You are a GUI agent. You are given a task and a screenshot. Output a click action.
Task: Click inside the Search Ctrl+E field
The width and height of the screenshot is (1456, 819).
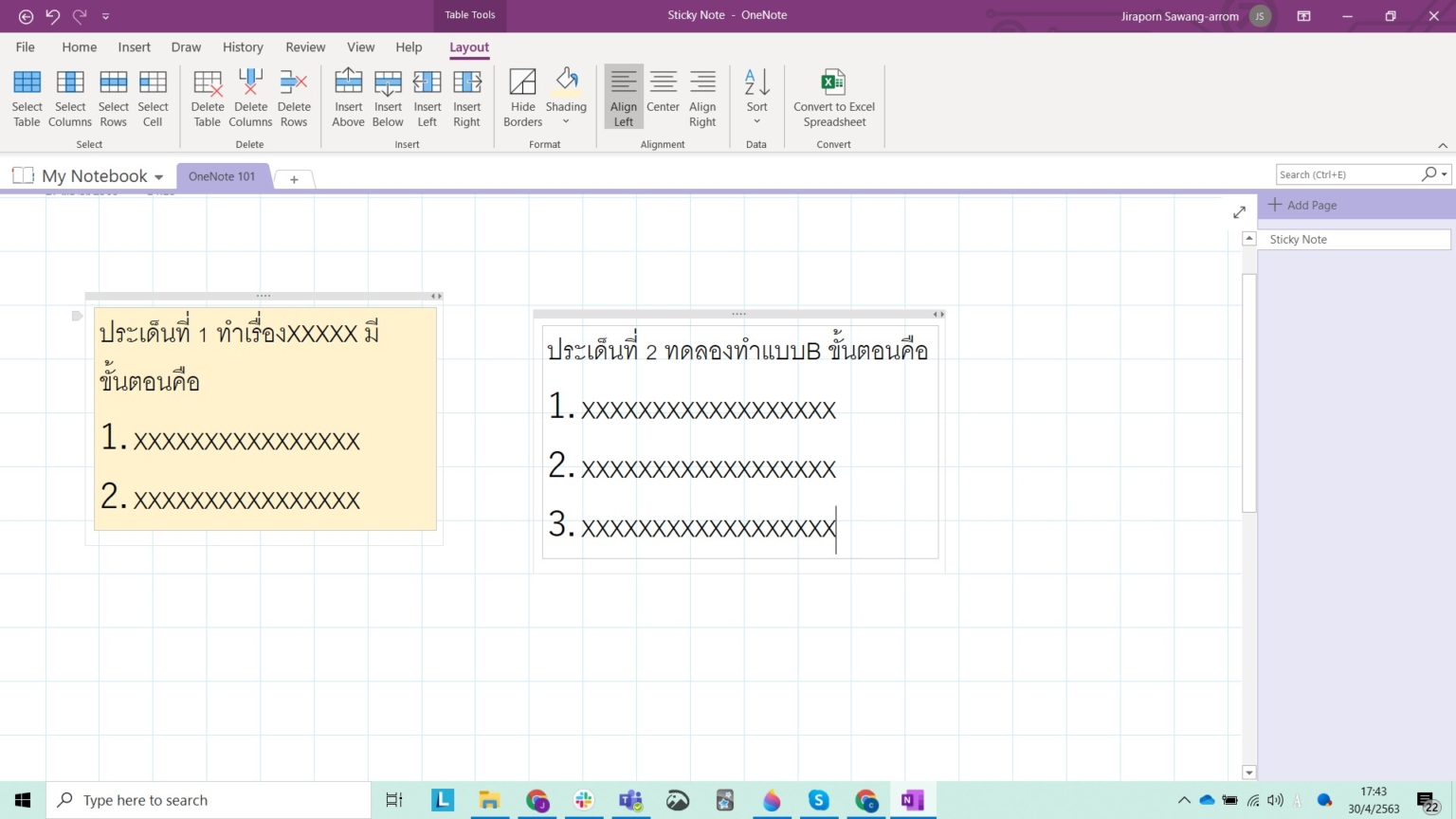coord(1351,173)
